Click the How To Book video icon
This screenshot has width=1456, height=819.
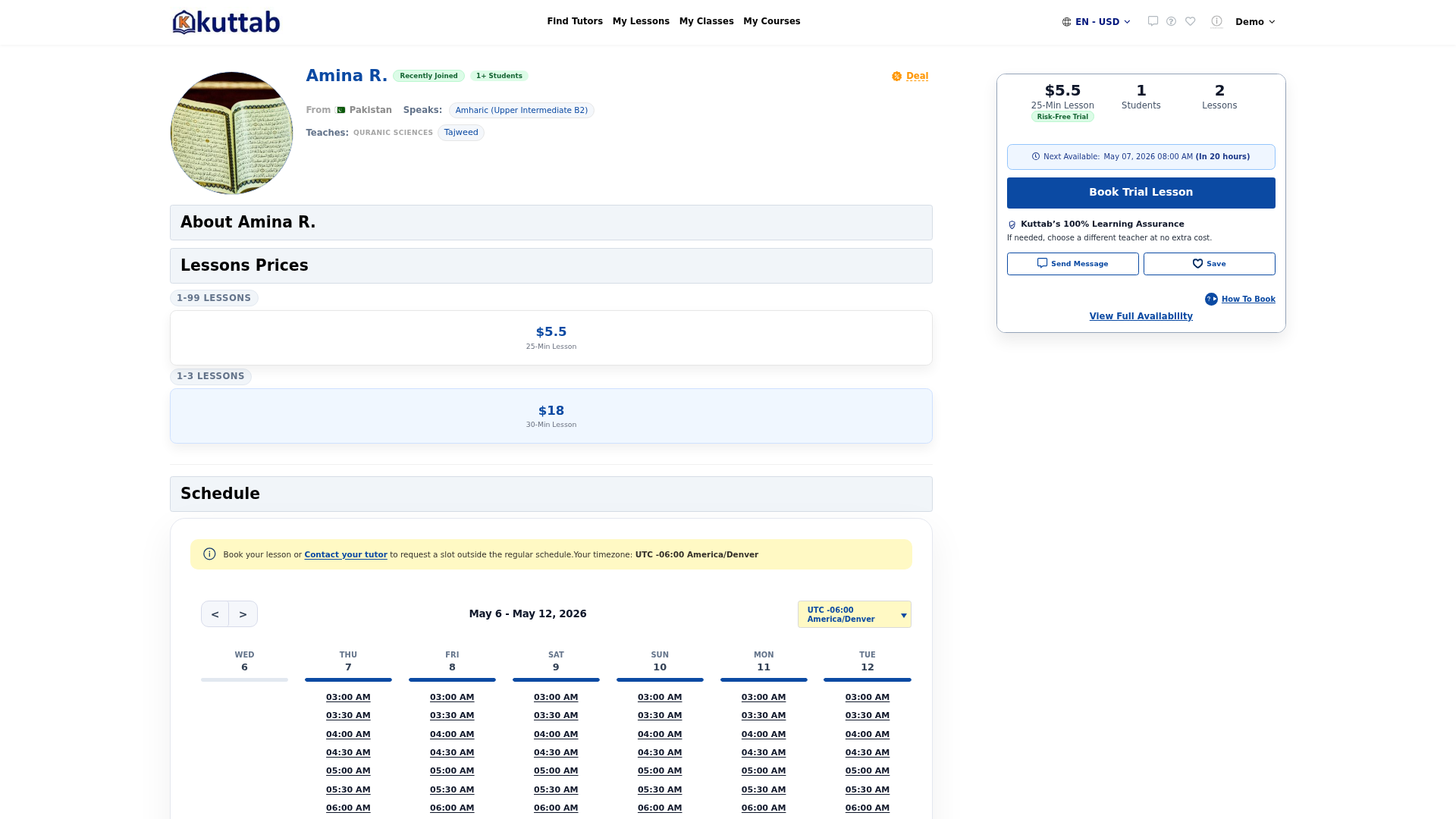pos(1211,300)
